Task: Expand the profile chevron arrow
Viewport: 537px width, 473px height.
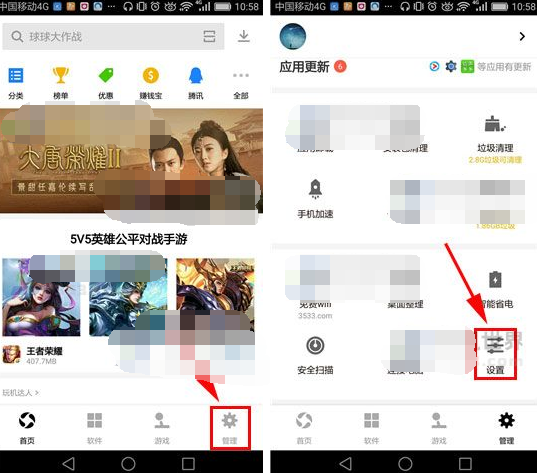Action: point(522,36)
